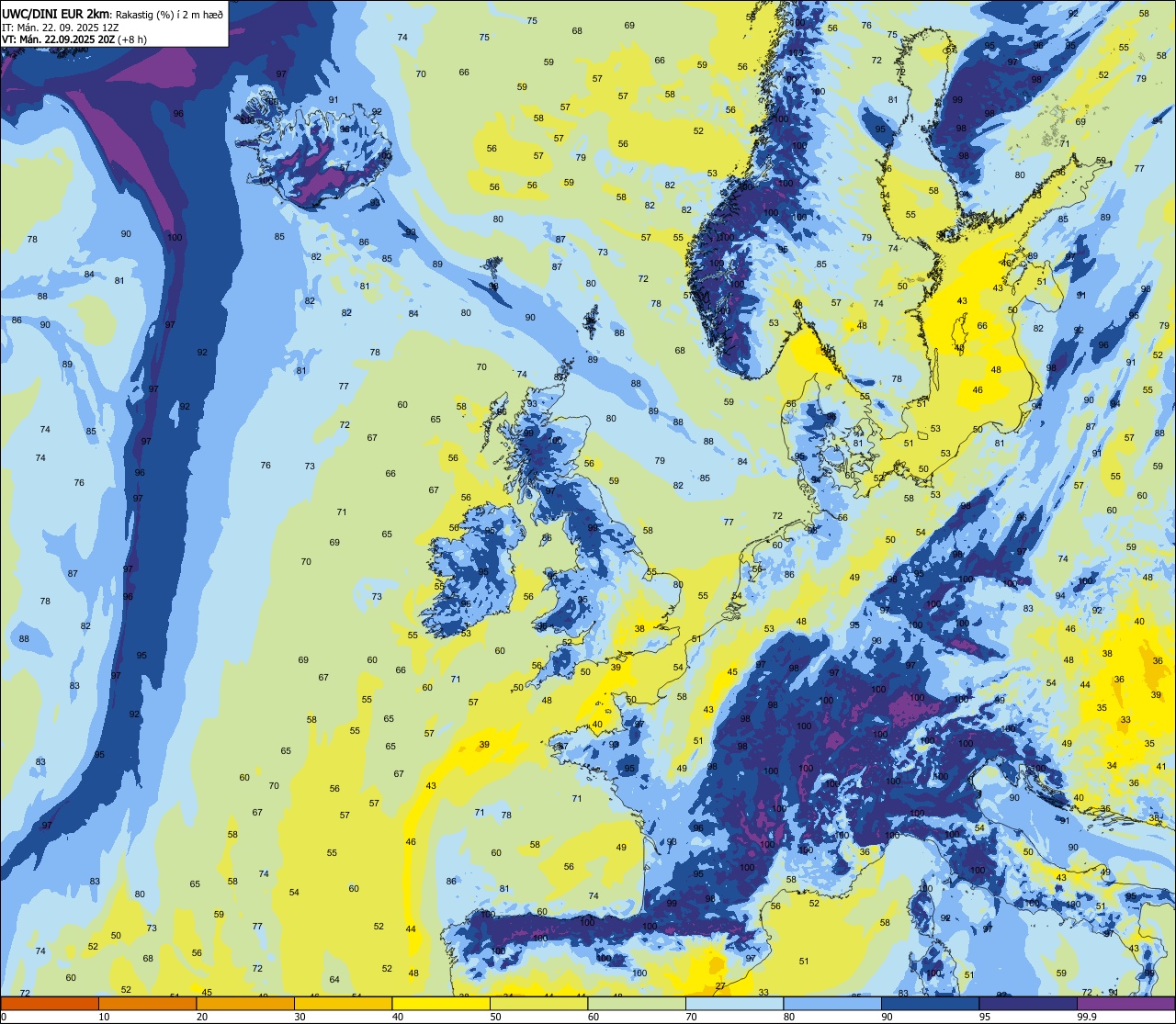Viewport: 1176px width, 1024px height.
Task: Click the valid time VT: Mán. 22.09.2025 20Z
Action: click(58, 39)
